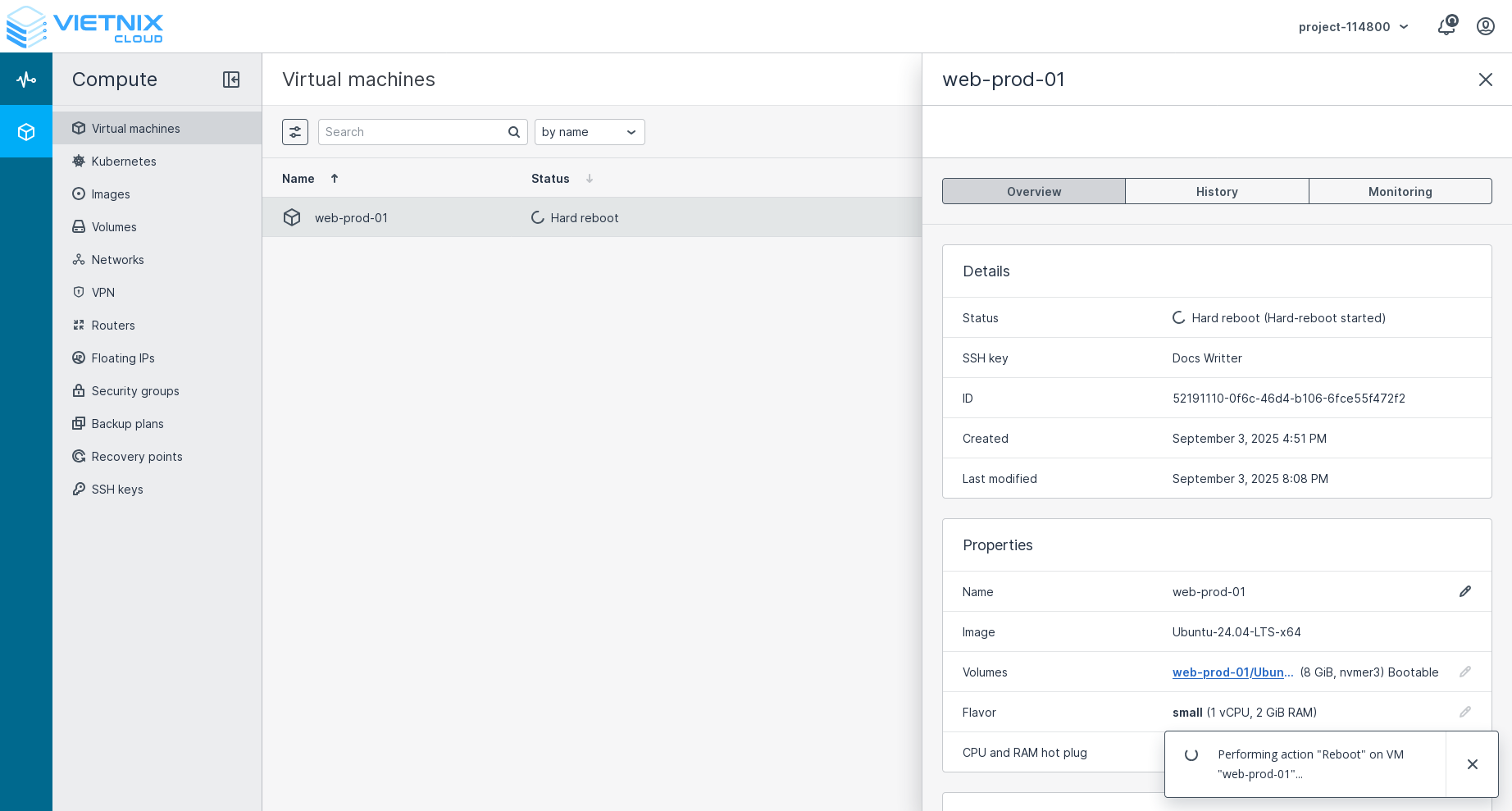Click into the Search input field
This screenshot has width=1512, height=811.
tap(412, 132)
